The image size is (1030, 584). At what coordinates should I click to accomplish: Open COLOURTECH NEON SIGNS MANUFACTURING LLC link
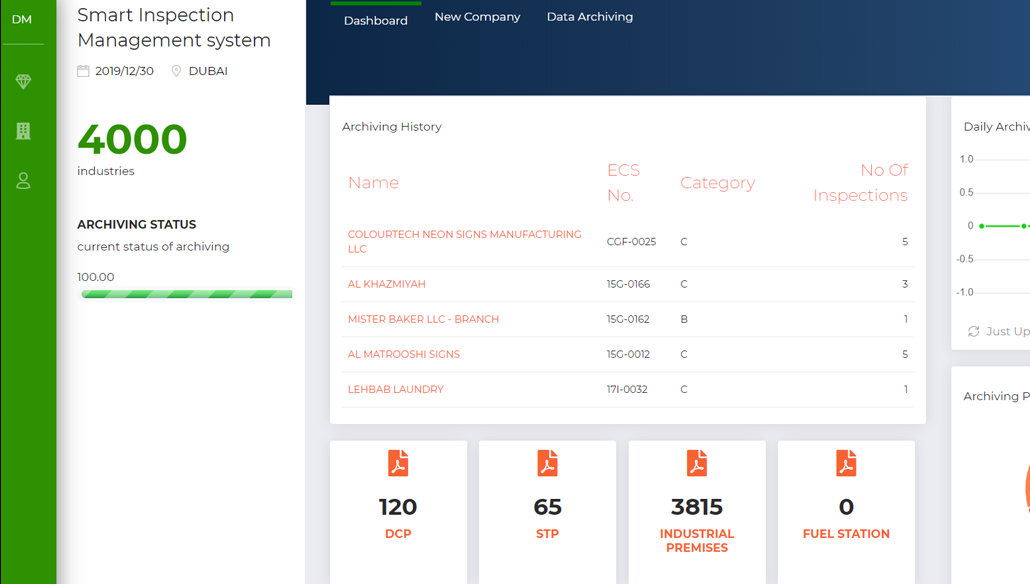point(464,241)
